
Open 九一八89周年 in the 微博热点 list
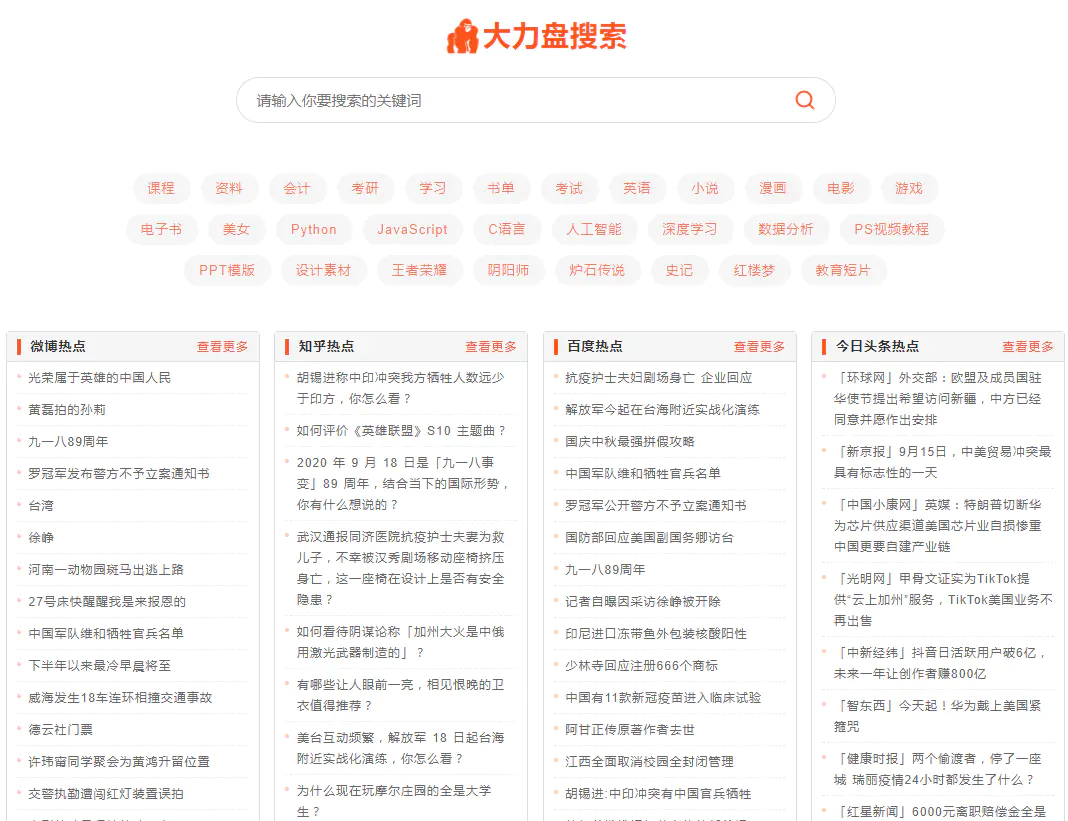pos(68,442)
